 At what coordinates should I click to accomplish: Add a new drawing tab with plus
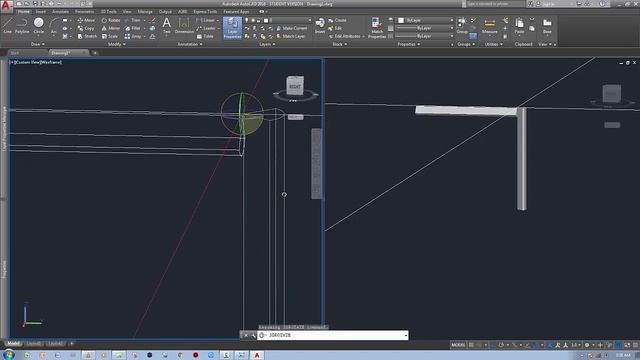[95, 53]
